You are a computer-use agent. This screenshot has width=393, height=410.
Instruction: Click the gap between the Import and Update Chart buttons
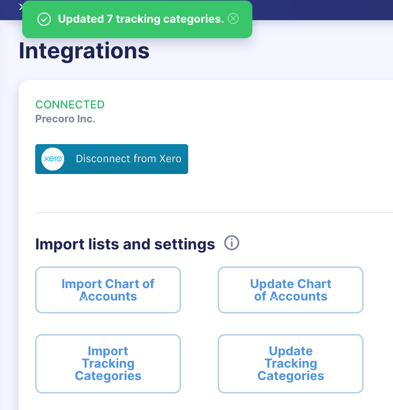199,290
